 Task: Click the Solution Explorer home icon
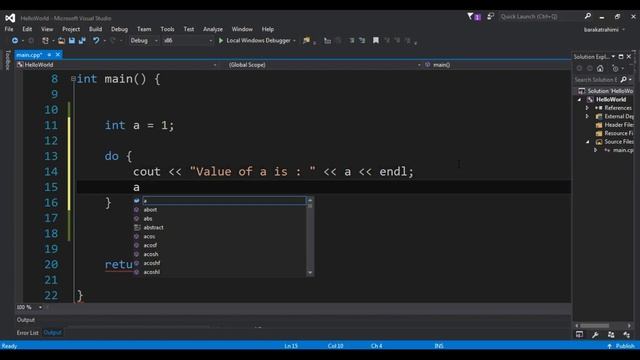[x=600, y=68]
